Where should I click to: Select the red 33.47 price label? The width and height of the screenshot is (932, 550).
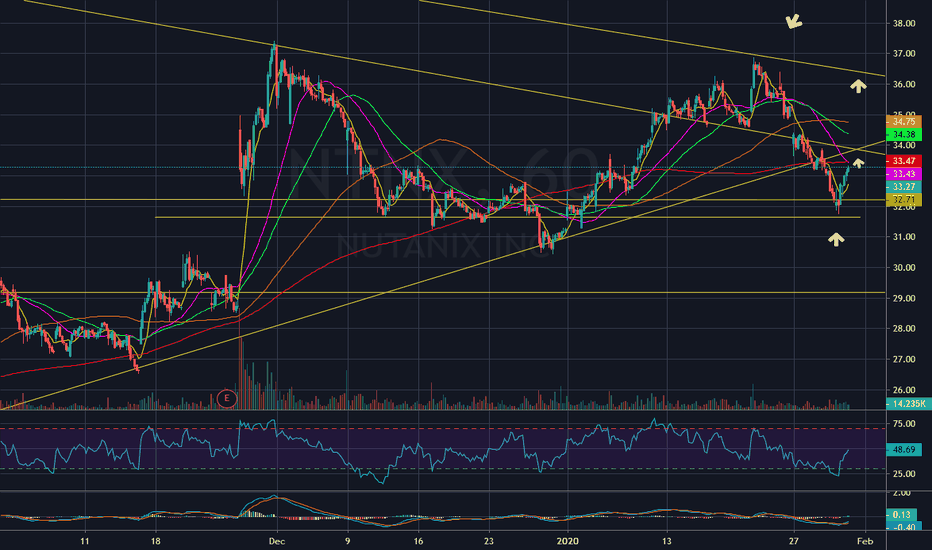pos(903,161)
